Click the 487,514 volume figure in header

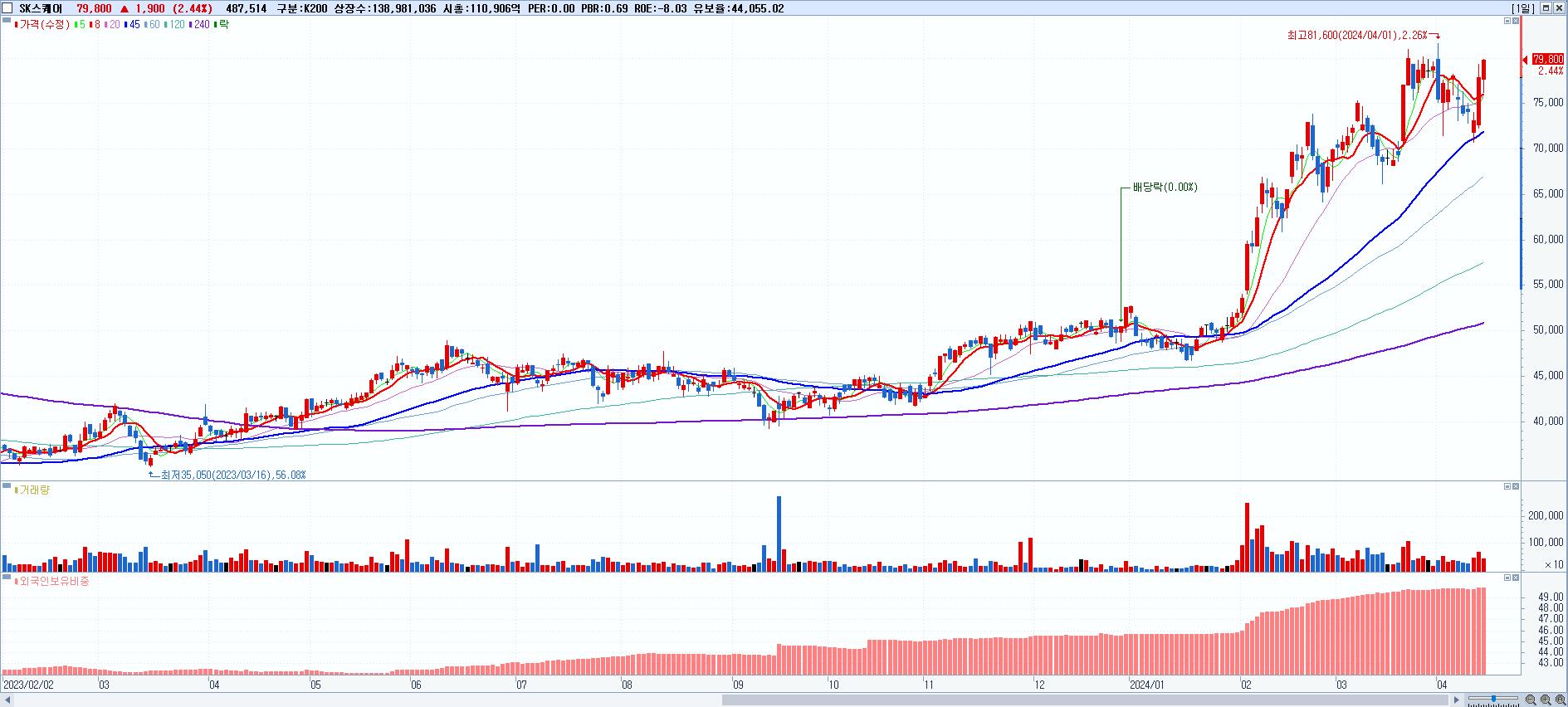tap(247, 8)
